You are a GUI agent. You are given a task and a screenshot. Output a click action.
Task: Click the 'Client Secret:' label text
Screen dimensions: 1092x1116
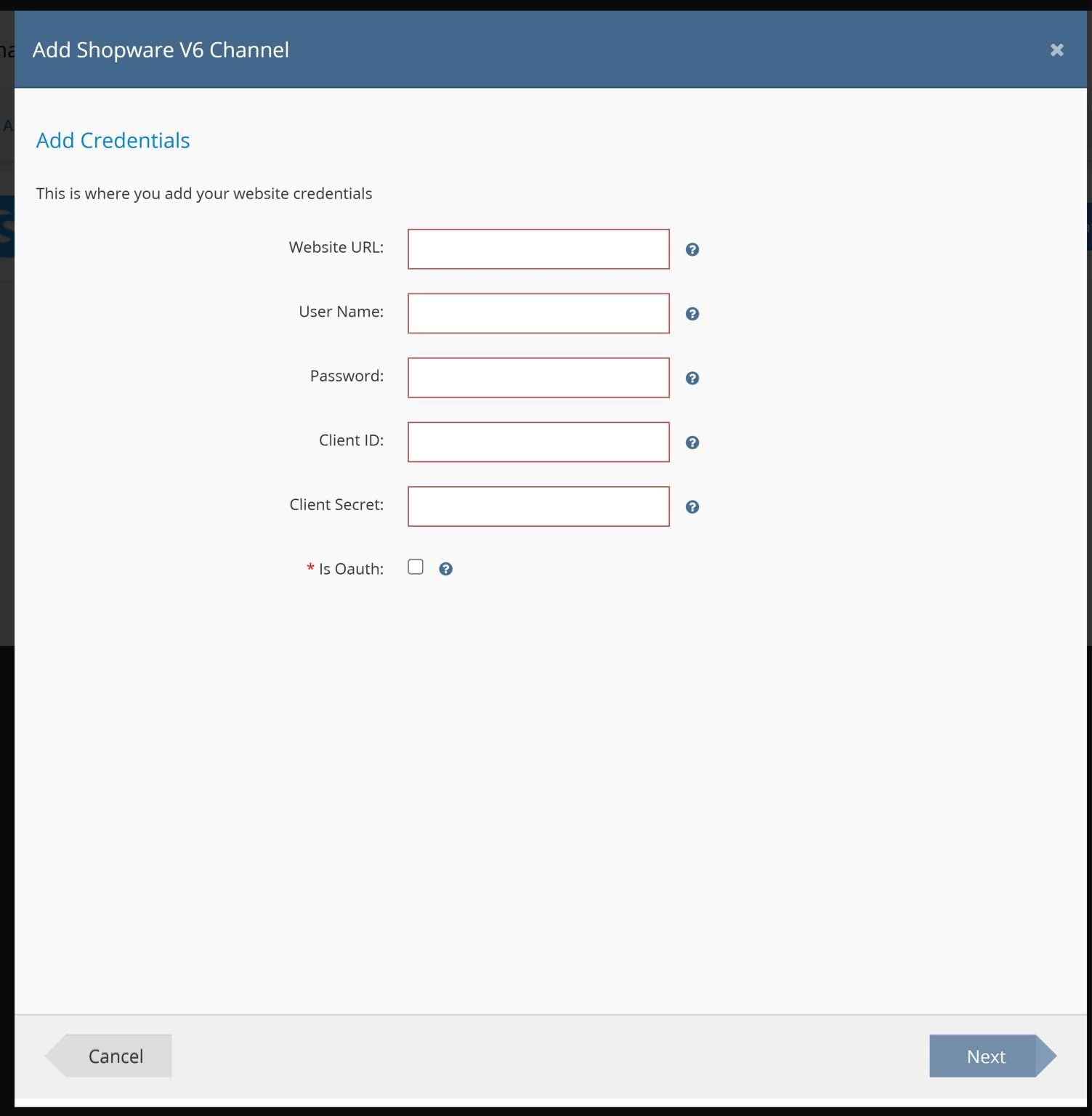(336, 504)
